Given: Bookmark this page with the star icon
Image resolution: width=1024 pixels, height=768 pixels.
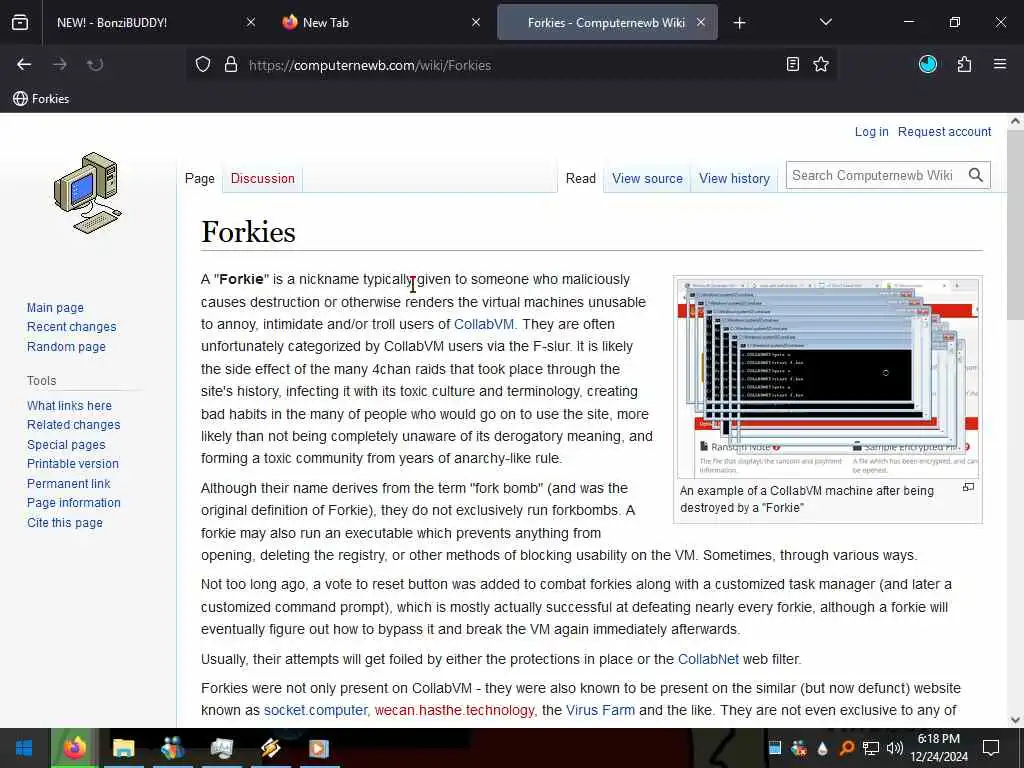Looking at the screenshot, I should click(x=821, y=64).
